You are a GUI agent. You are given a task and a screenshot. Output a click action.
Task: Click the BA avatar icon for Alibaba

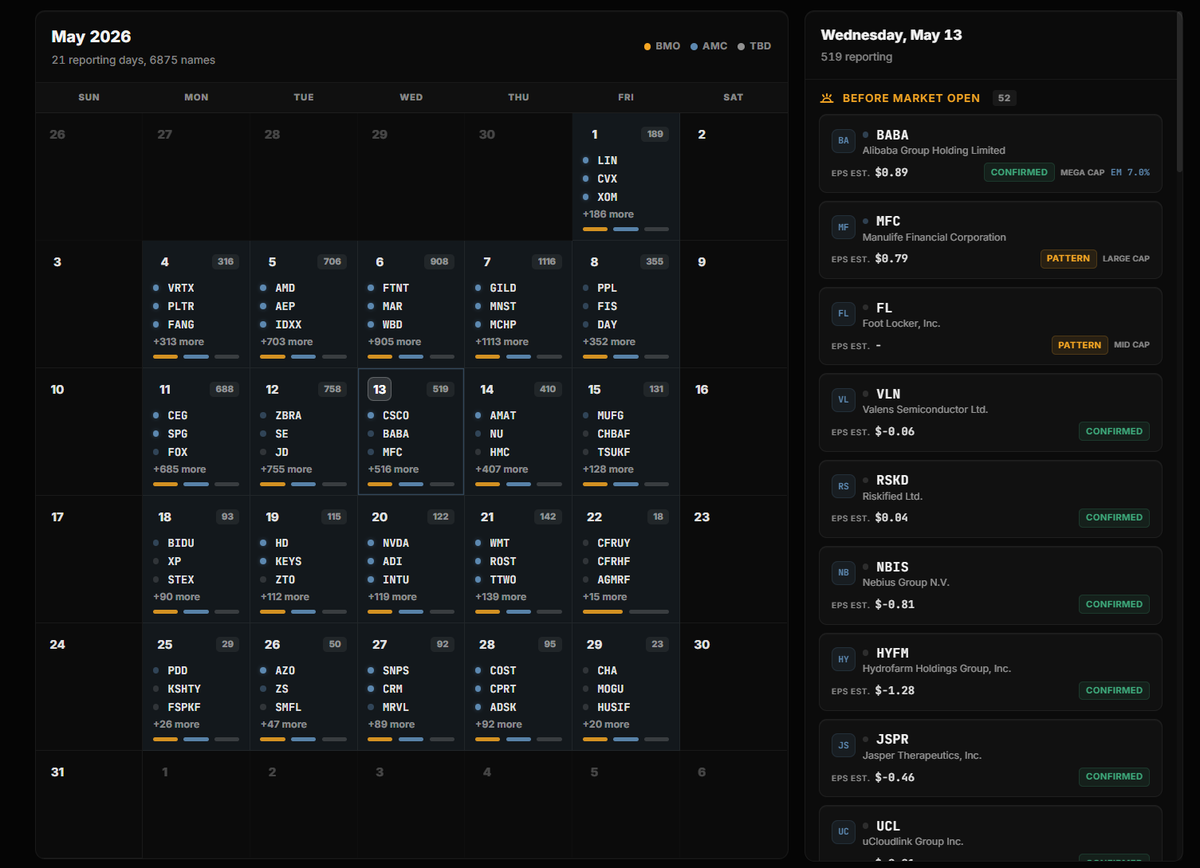point(843,141)
